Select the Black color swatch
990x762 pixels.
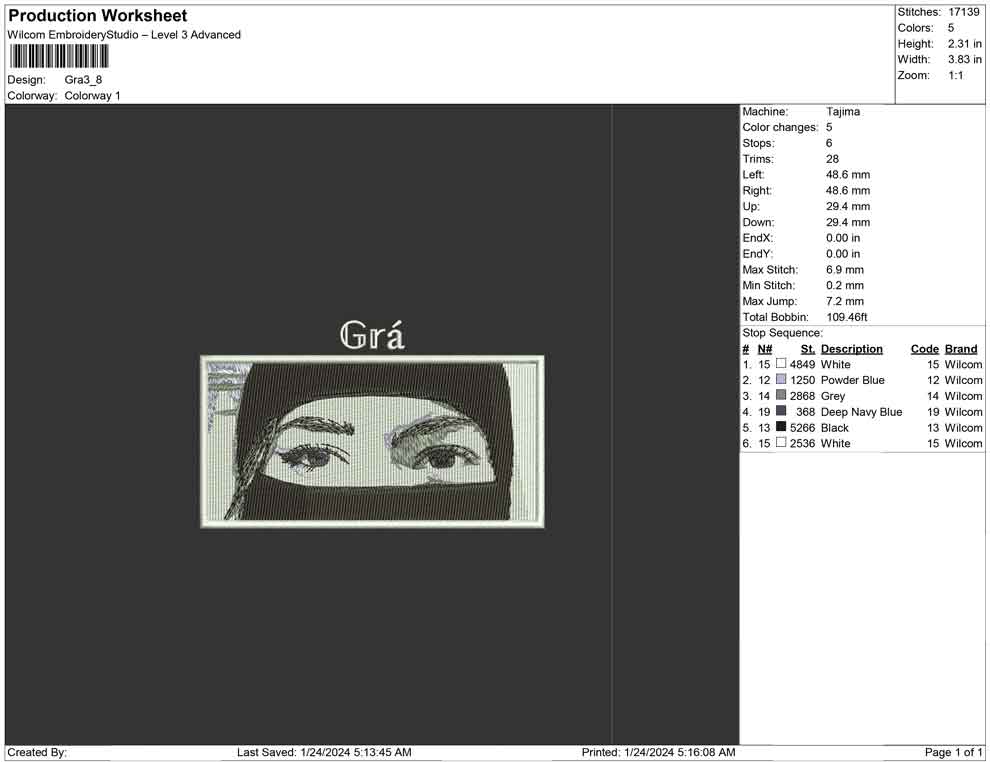point(781,427)
